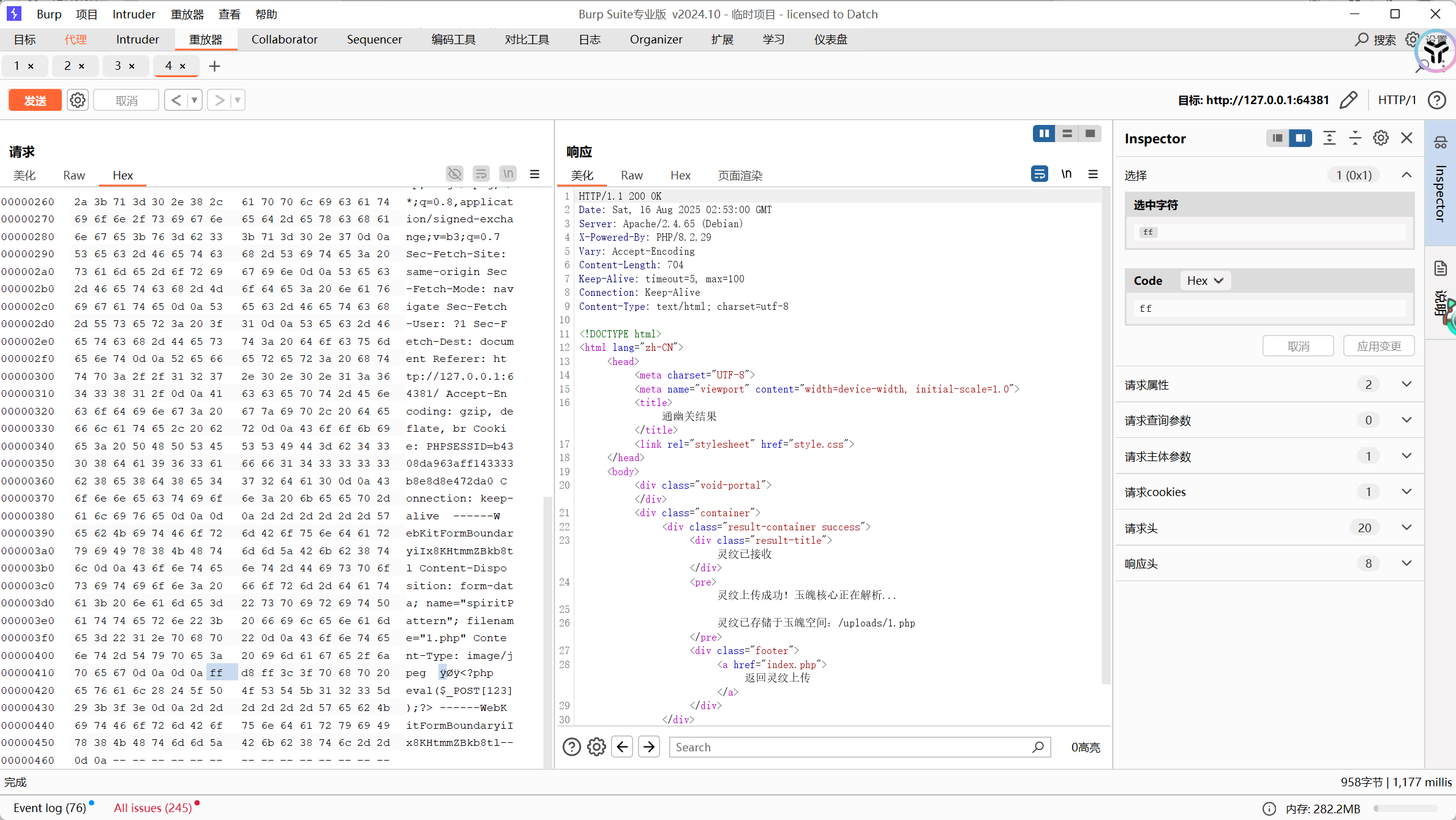1456x820 pixels.
Task: Expand the 请求头 section in Inspector
Action: [1406, 527]
